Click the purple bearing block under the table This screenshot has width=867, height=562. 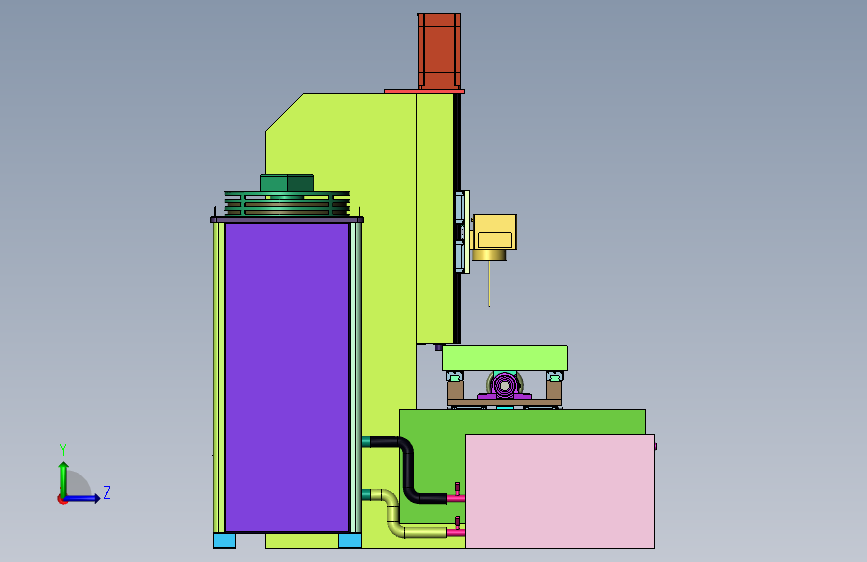(x=504, y=386)
